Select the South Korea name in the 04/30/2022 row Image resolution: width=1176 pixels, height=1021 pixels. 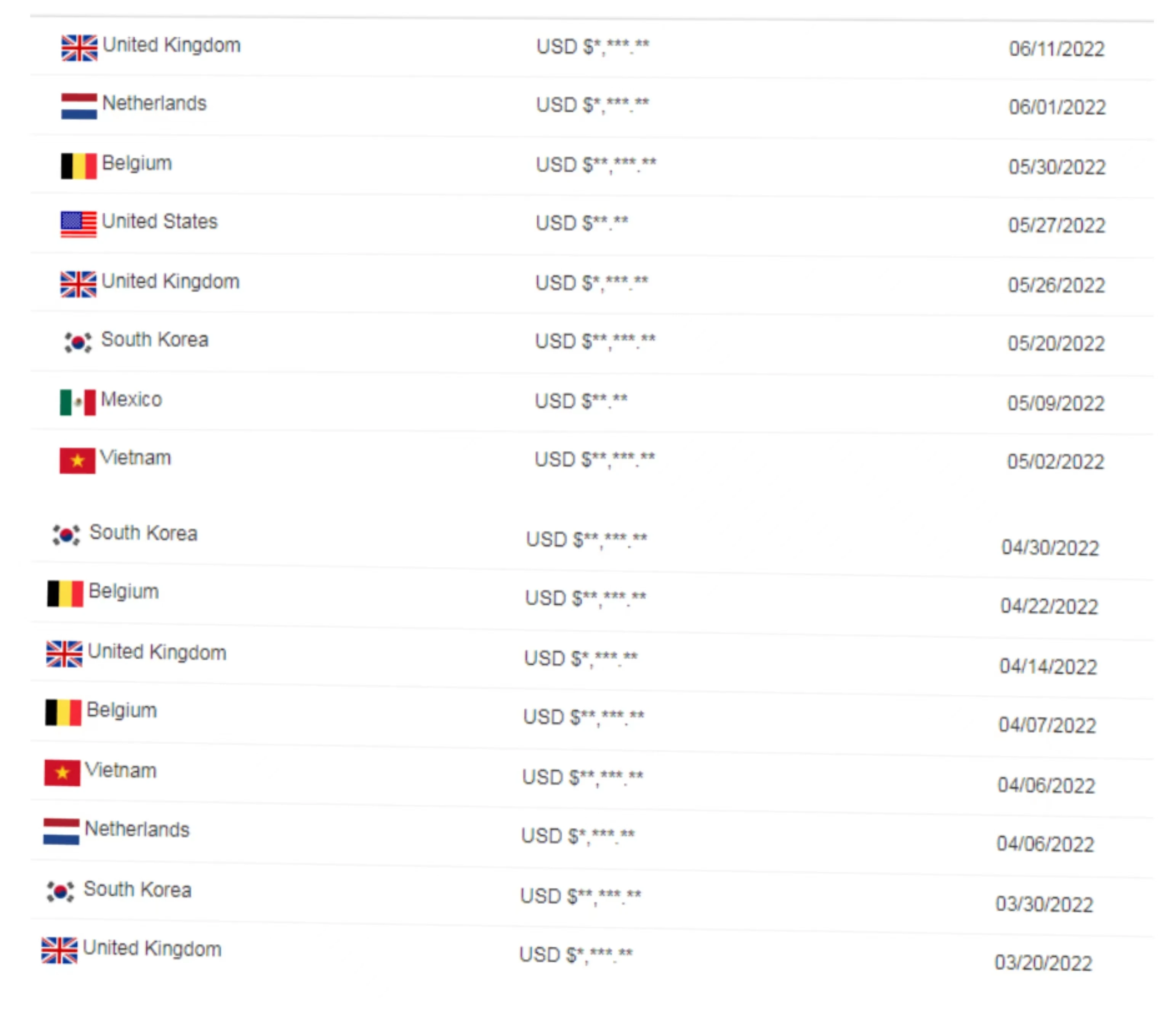coord(144,533)
